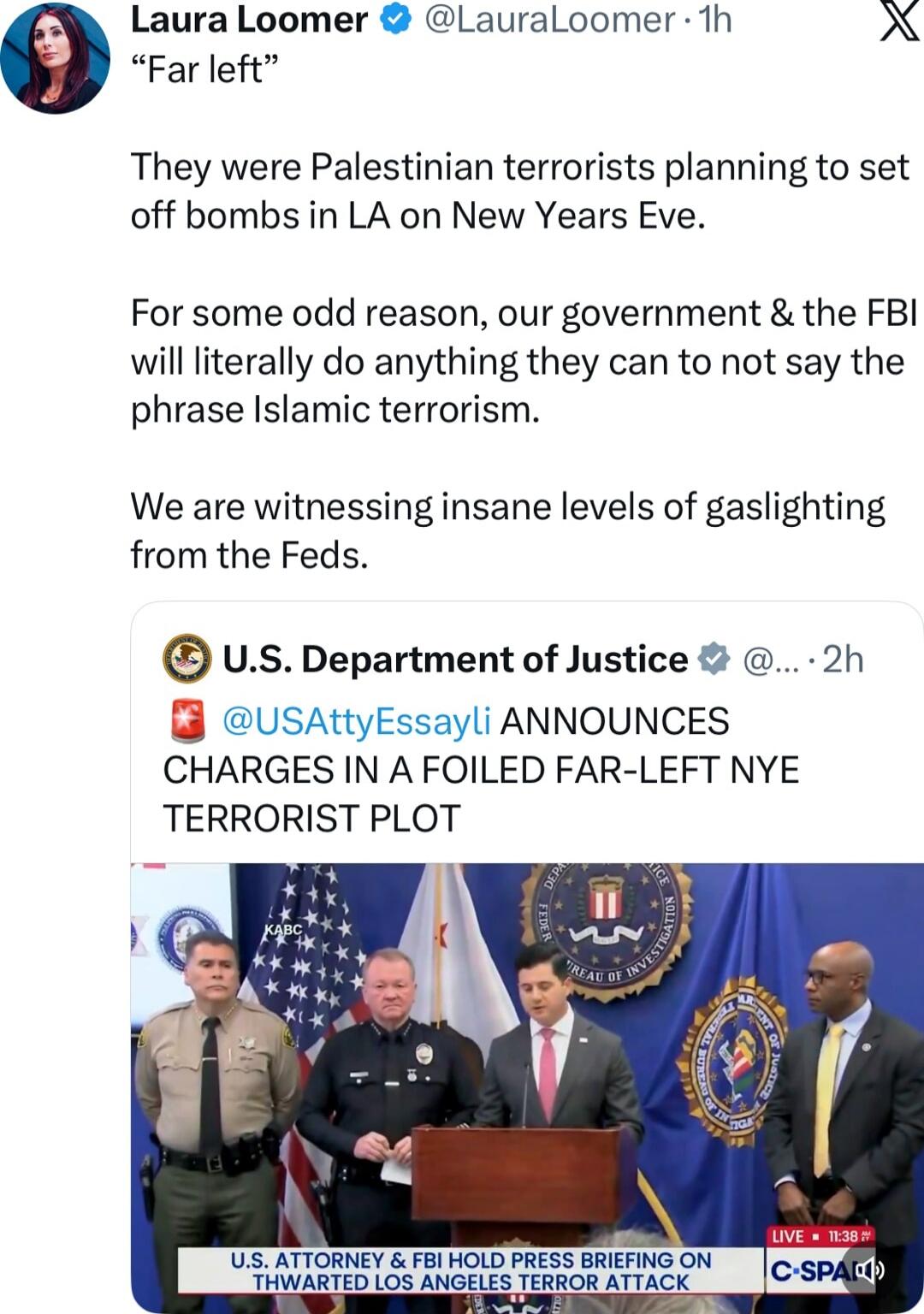Screen dimensions: 924x1314
Task: Open the Laura Loomer display name
Action: point(249,20)
